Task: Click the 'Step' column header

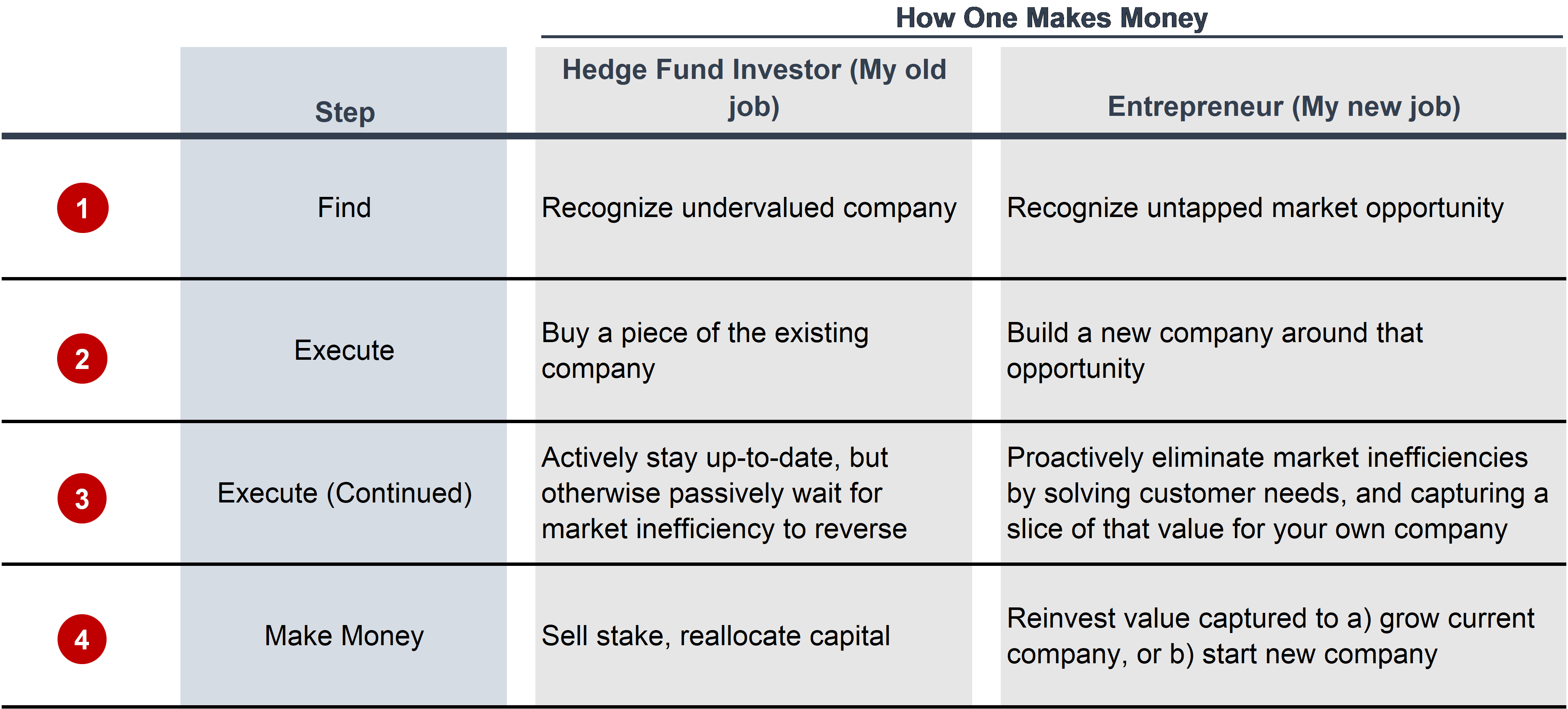Action: [x=344, y=112]
